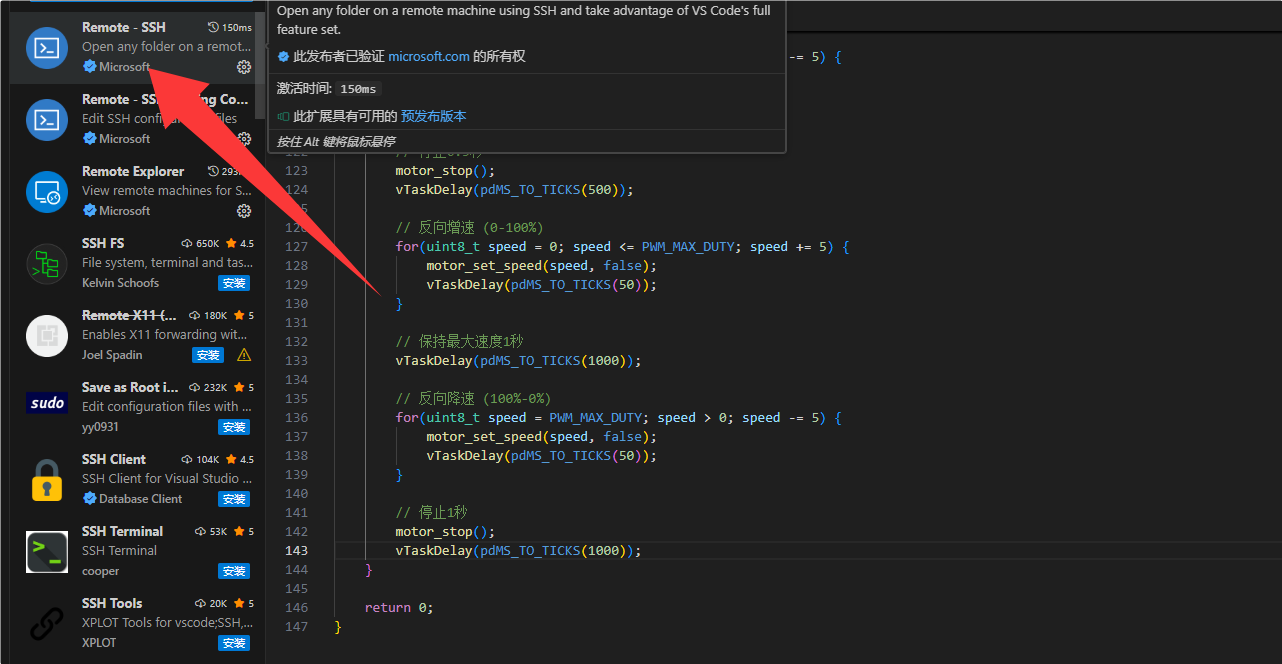Click the comment '反向降速 (100%-0%)'
The width and height of the screenshot is (1282, 664).
(x=473, y=398)
